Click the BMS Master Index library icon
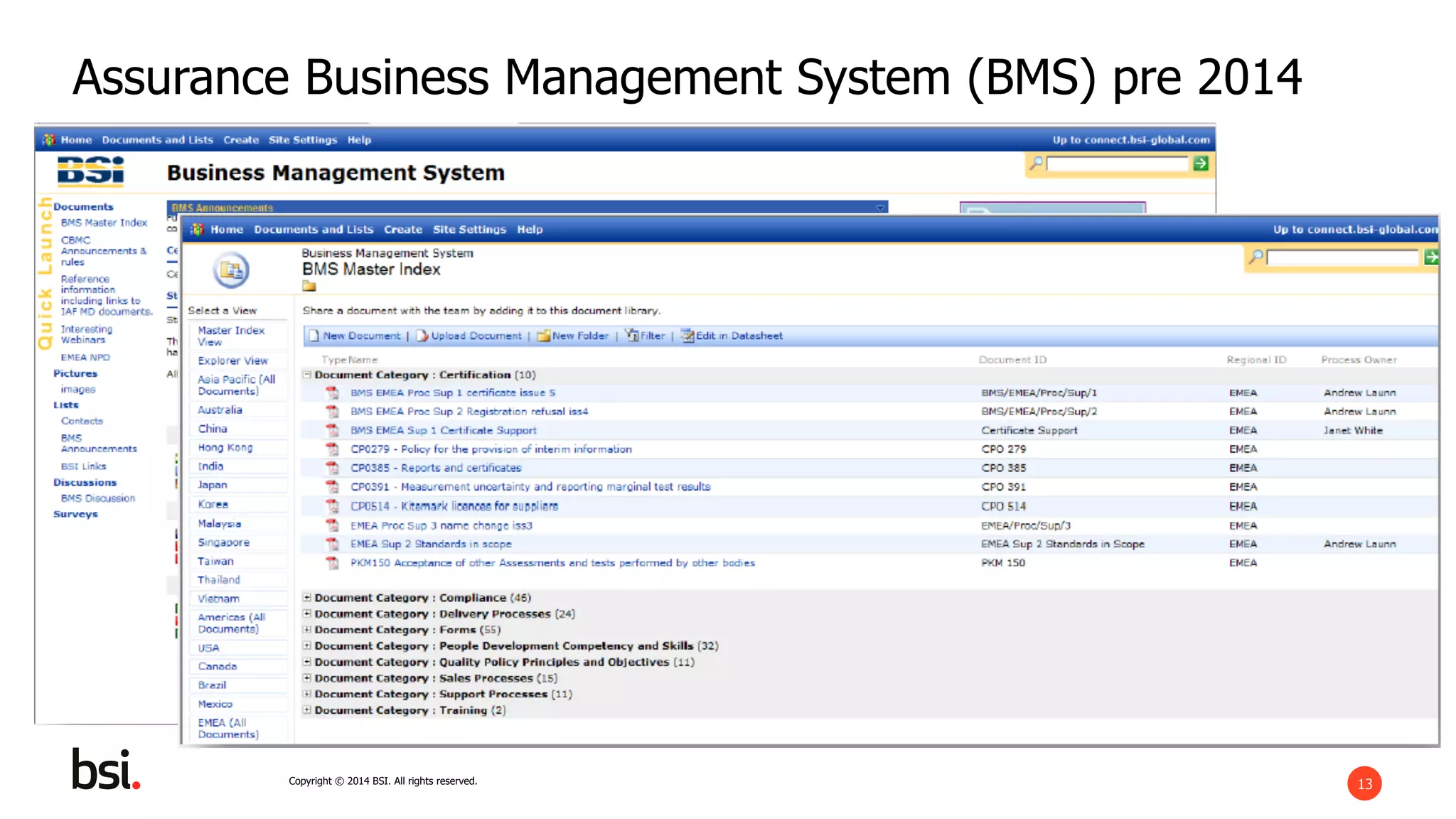The width and height of the screenshot is (1456, 819). coord(231,270)
